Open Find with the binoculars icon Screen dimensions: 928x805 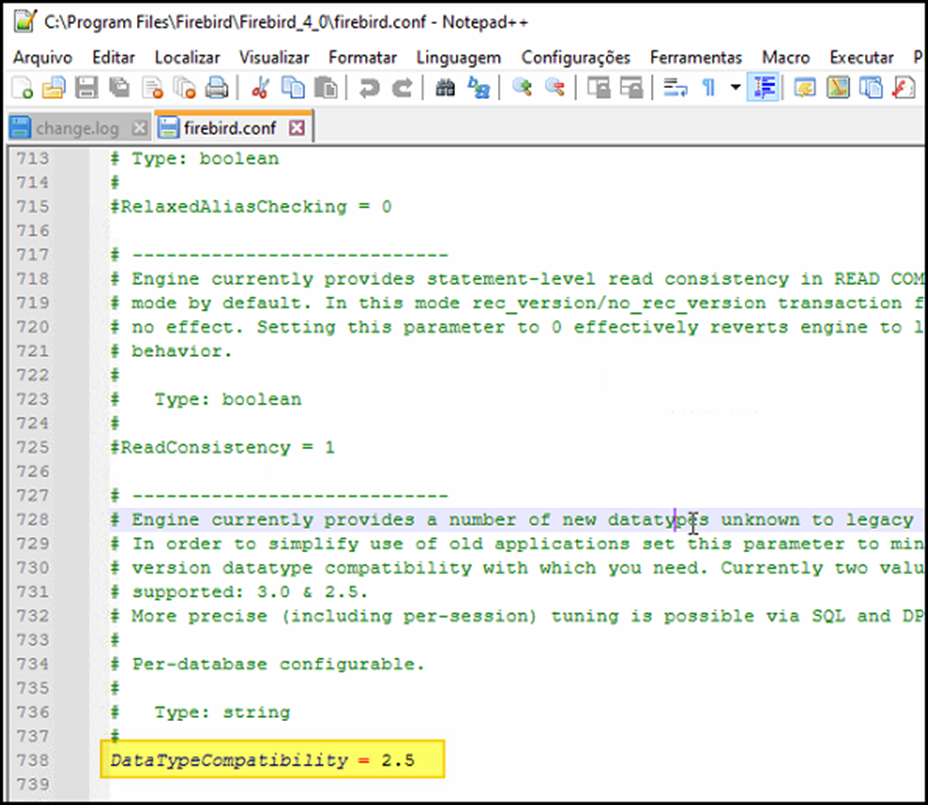pos(445,88)
